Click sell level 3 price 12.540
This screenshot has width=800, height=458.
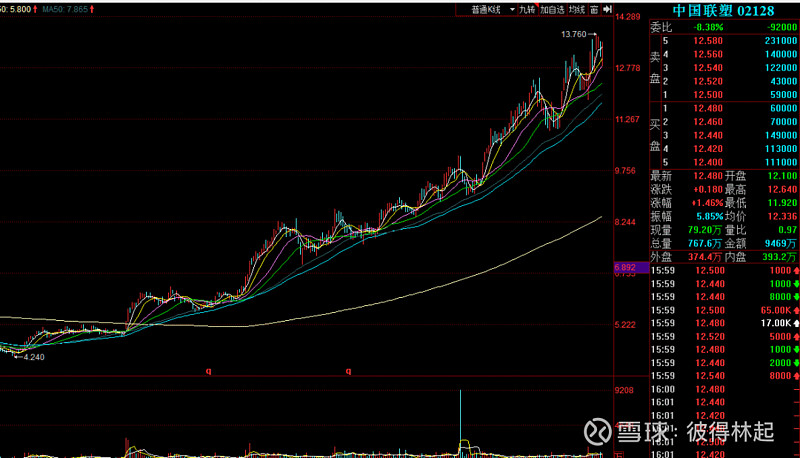pyautogui.click(x=708, y=68)
